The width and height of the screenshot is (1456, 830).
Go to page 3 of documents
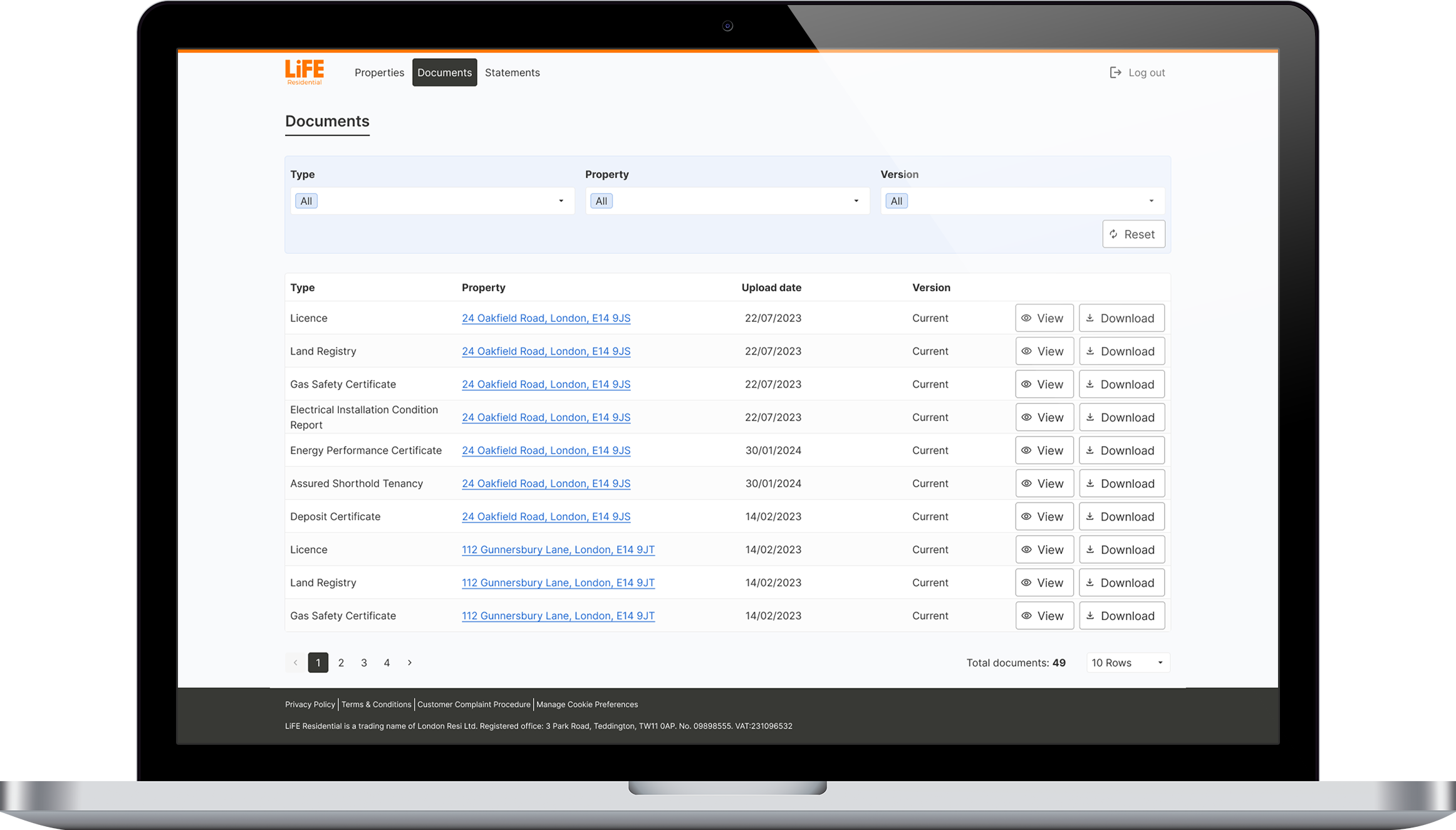pos(364,663)
